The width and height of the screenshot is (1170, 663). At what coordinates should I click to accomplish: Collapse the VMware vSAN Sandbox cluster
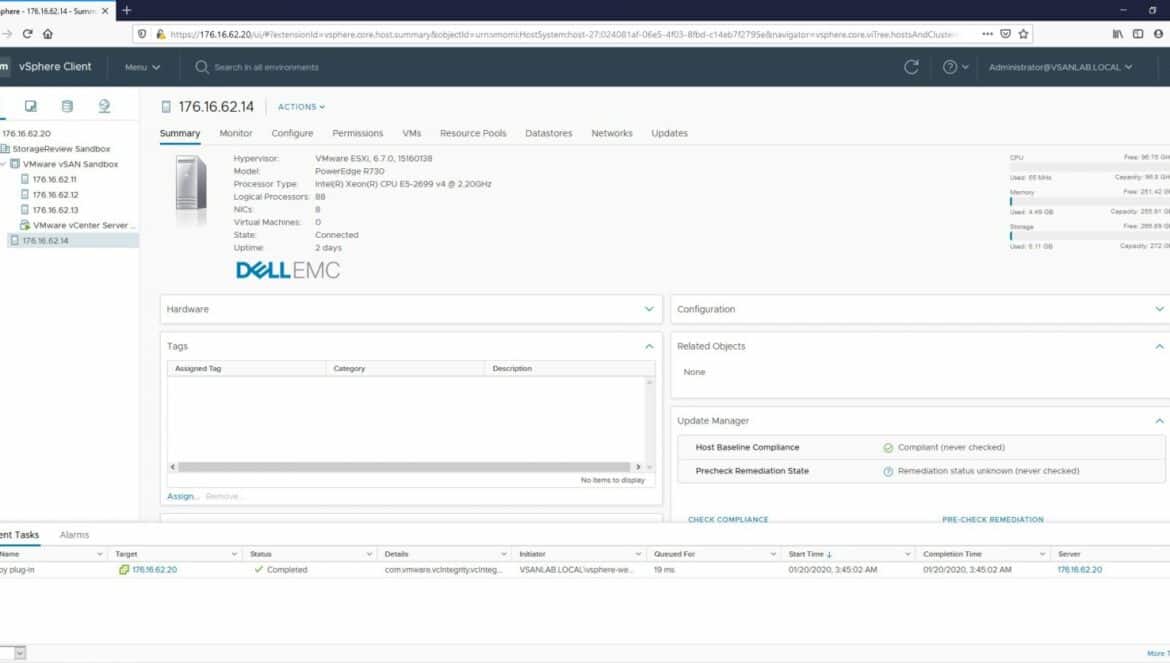(x=4, y=164)
